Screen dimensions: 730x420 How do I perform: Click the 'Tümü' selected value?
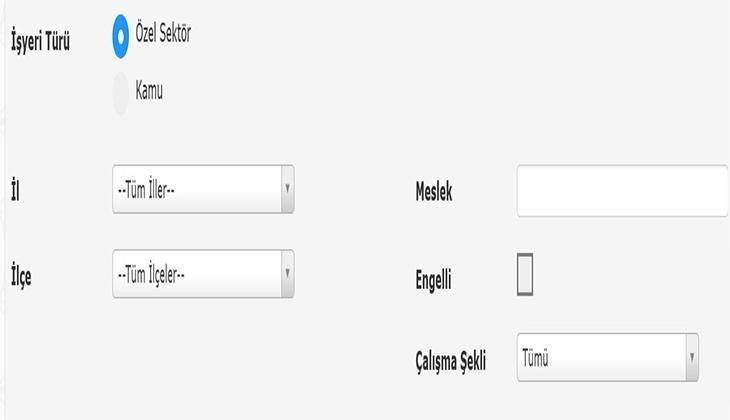click(535, 358)
